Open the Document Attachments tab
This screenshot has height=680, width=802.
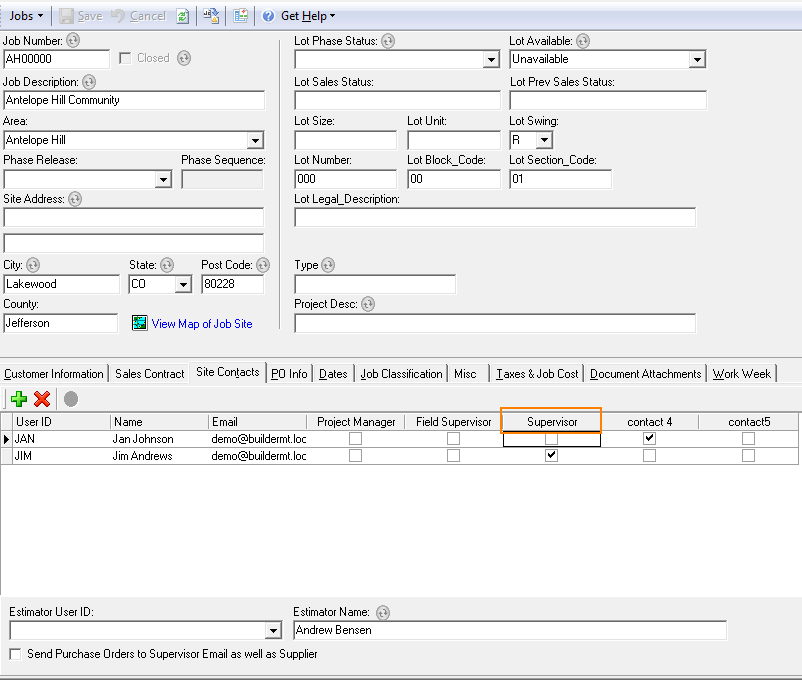coord(645,374)
